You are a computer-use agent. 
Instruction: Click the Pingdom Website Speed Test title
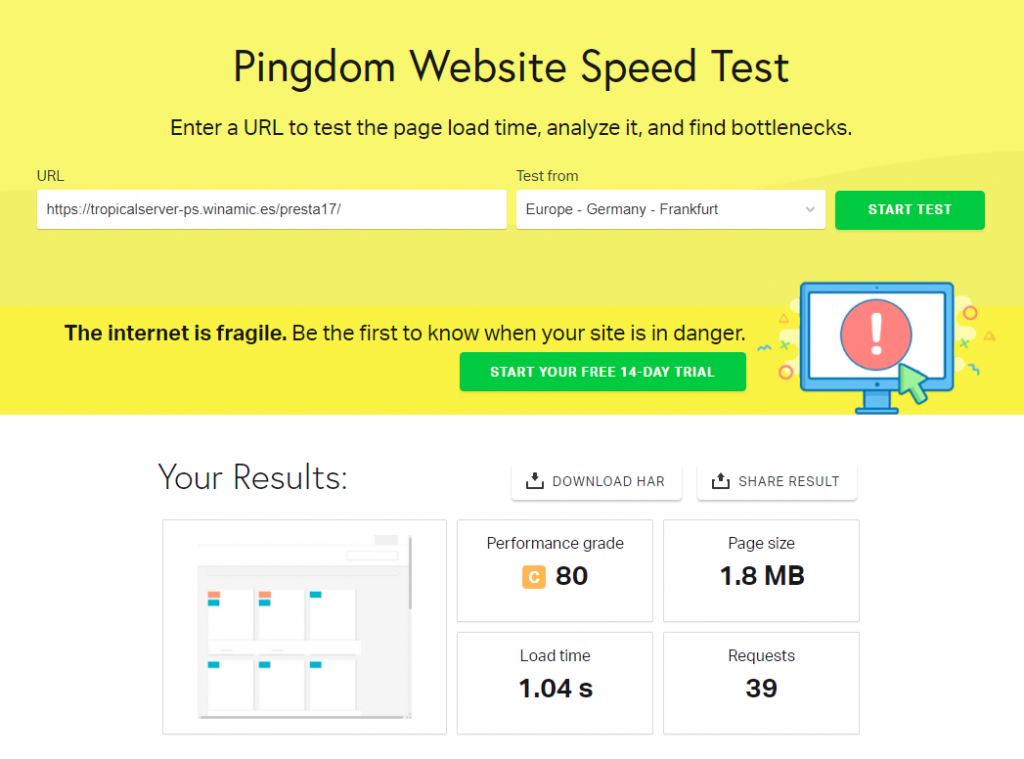click(511, 67)
